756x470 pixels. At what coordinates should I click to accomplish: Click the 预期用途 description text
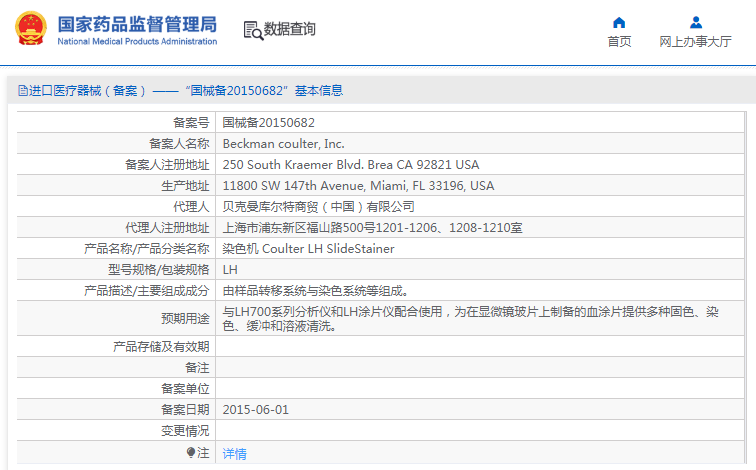pyautogui.click(x=470, y=319)
